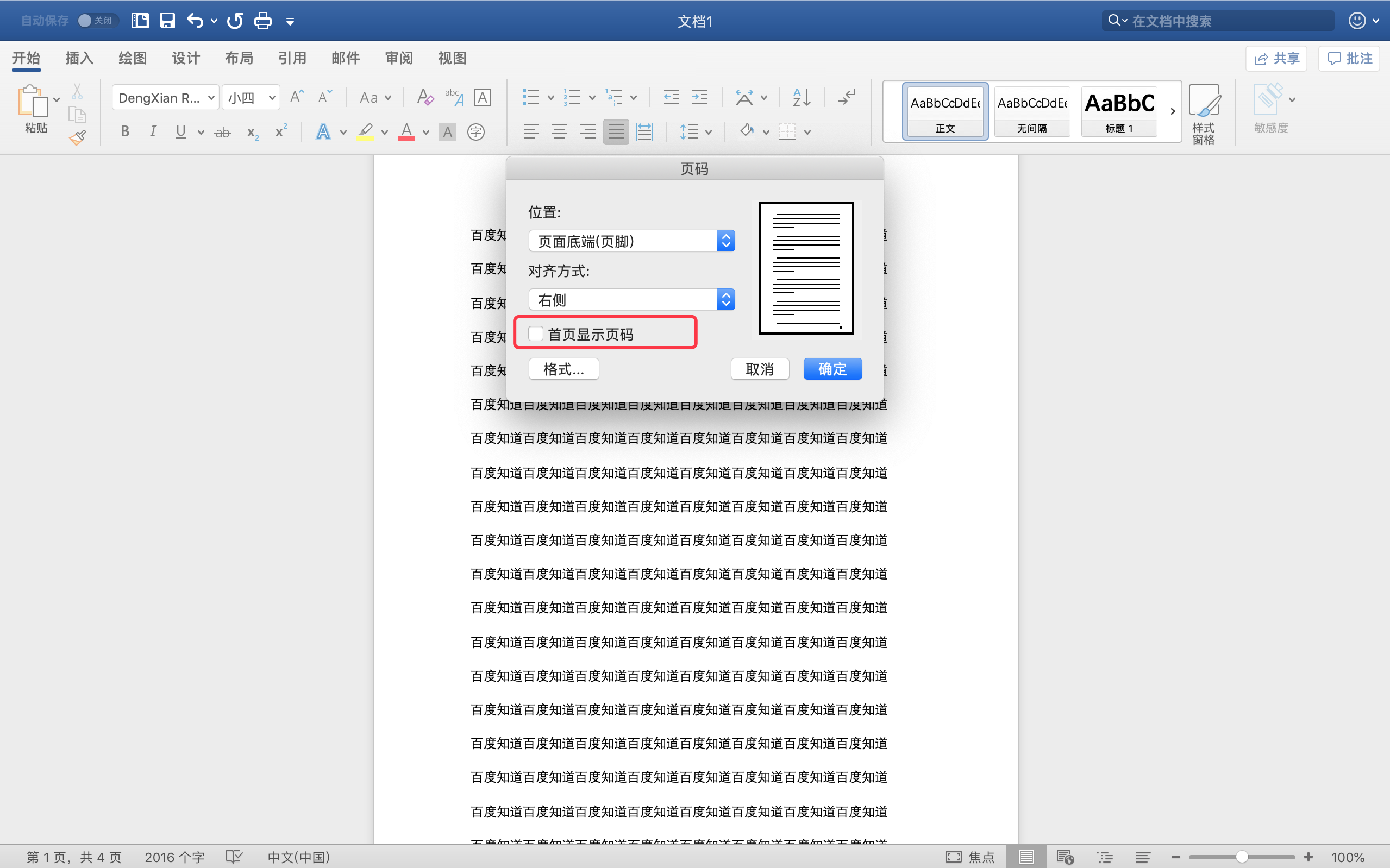1390x868 pixels.
Task: Click the zoom slider handle
Action: click(1242, 857)
